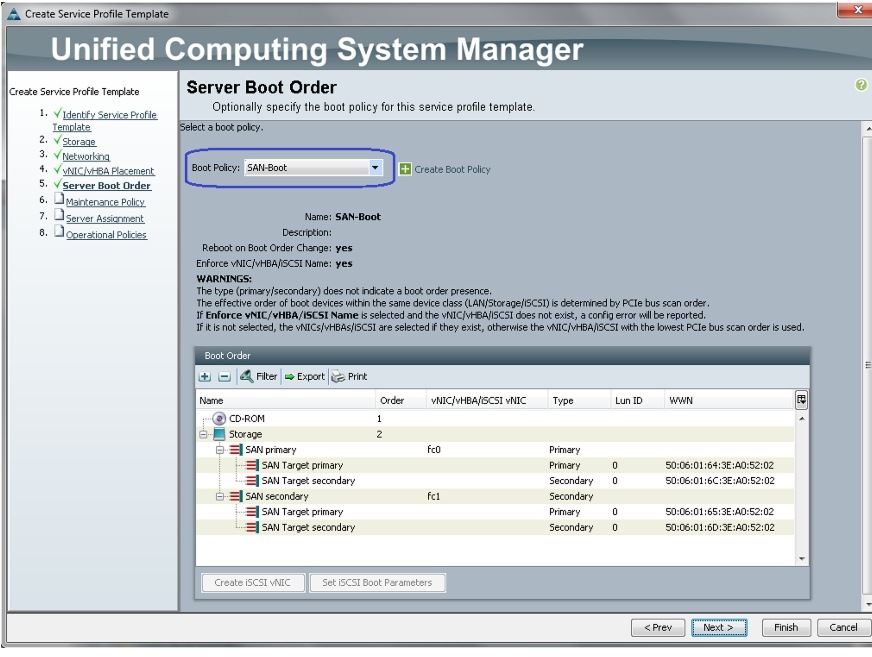This screenshot has height=657, width=872.
Task: Sort by the WWN column header
Action: [x=729, y=401]
